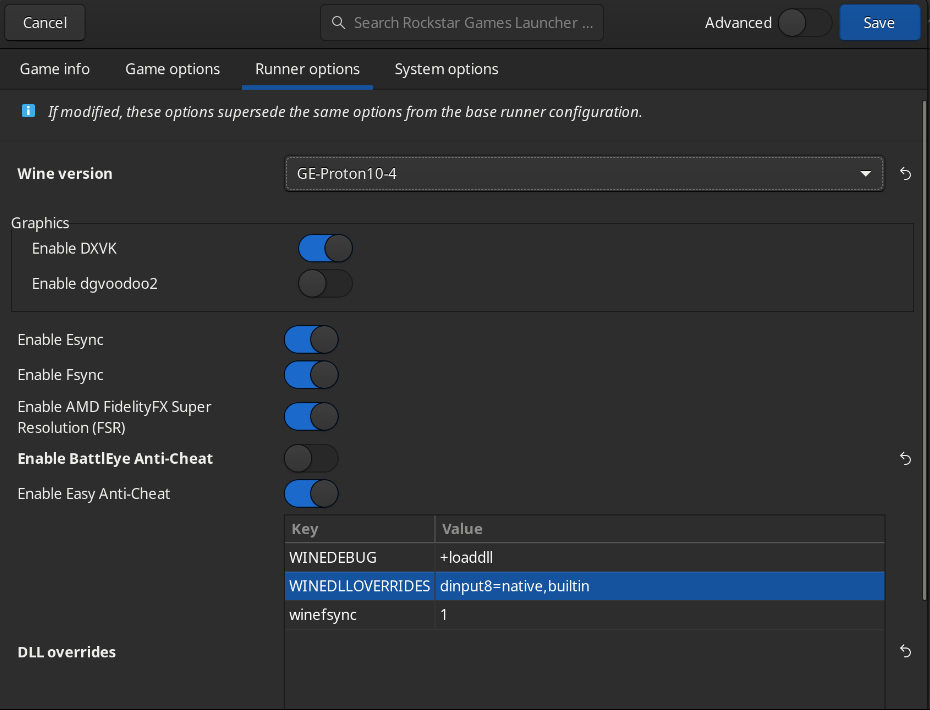Disable the Enable DXVK switch
930x710 pixels.
(325, 248)
